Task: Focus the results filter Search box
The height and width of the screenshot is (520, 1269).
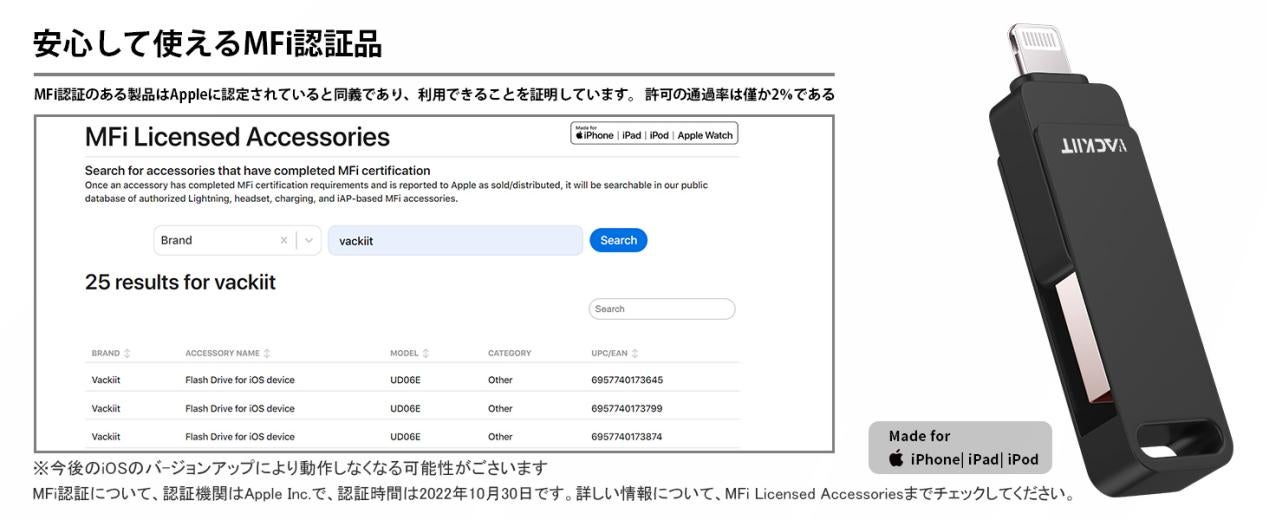Action: (x=662, y=309)
